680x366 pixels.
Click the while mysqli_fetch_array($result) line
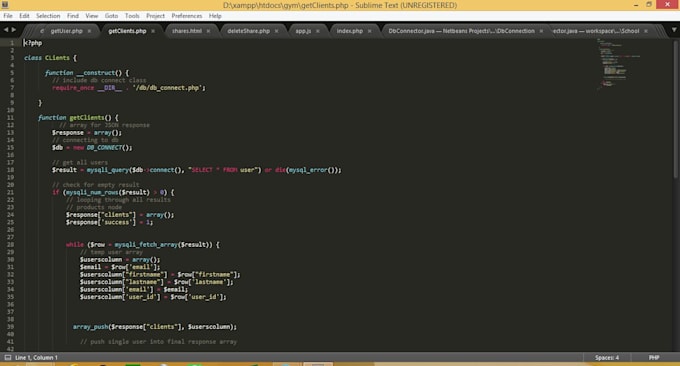[x=143, y=245]
